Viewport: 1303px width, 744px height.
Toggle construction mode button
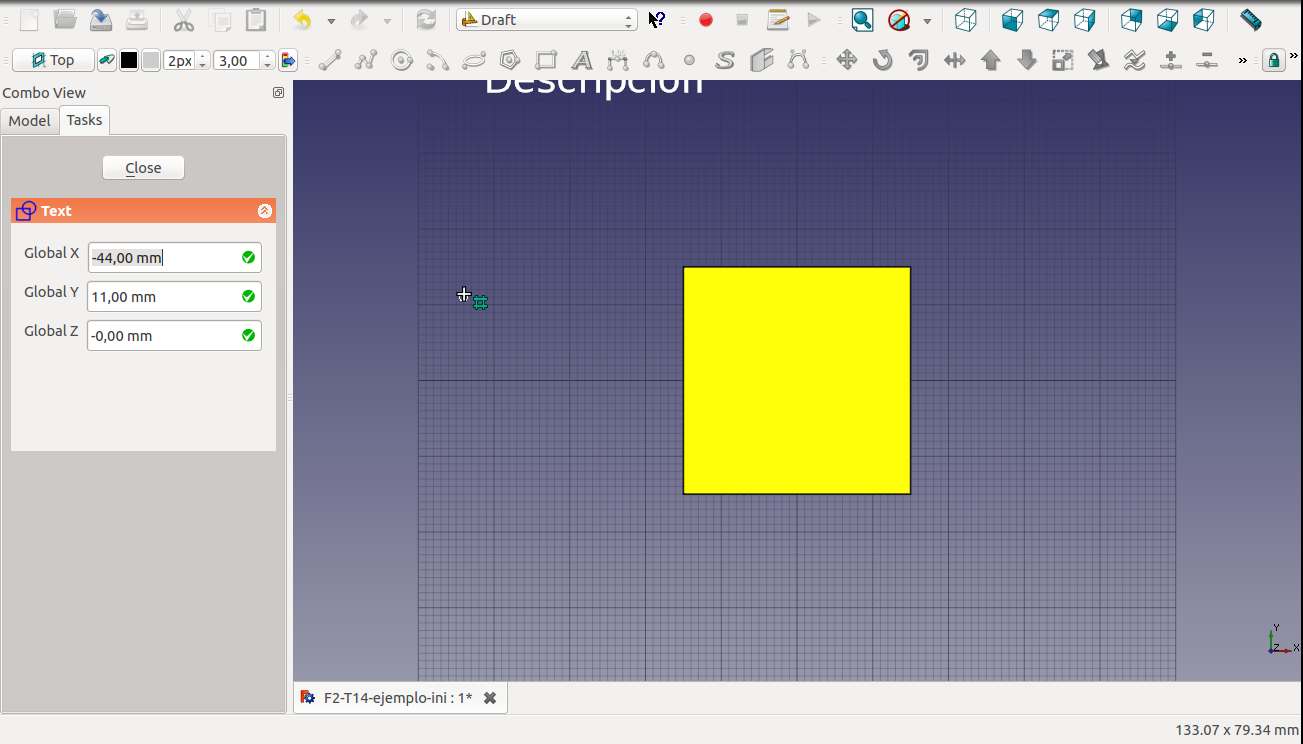(x=106, y=61)
